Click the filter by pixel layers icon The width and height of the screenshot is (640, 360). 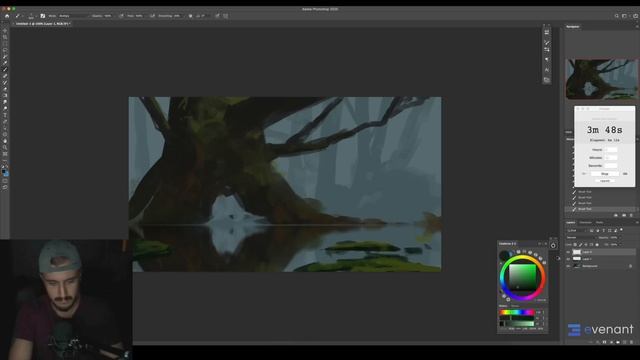point(591,230)
